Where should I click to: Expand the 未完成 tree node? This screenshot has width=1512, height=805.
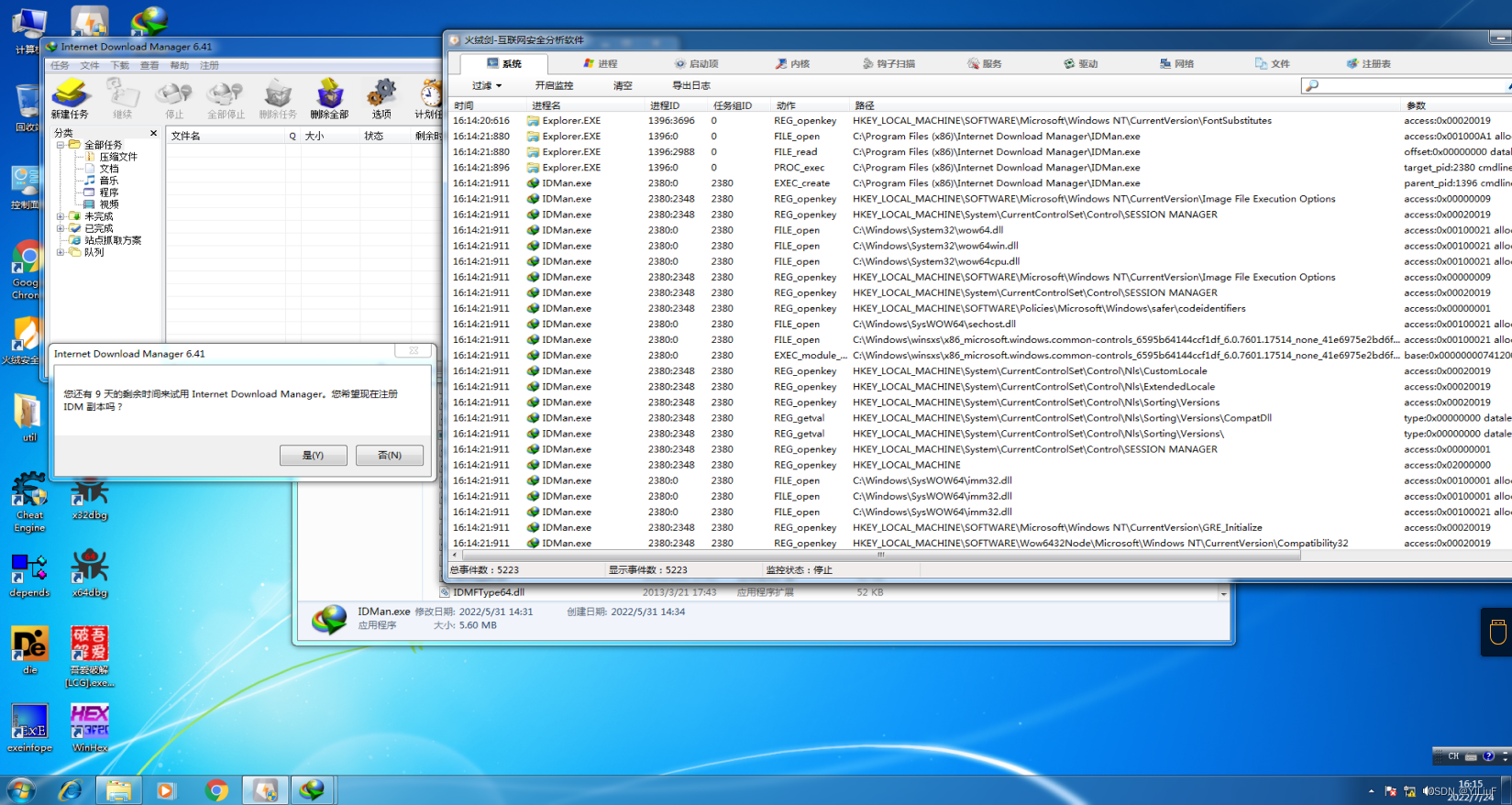click(x=61, y=216)
